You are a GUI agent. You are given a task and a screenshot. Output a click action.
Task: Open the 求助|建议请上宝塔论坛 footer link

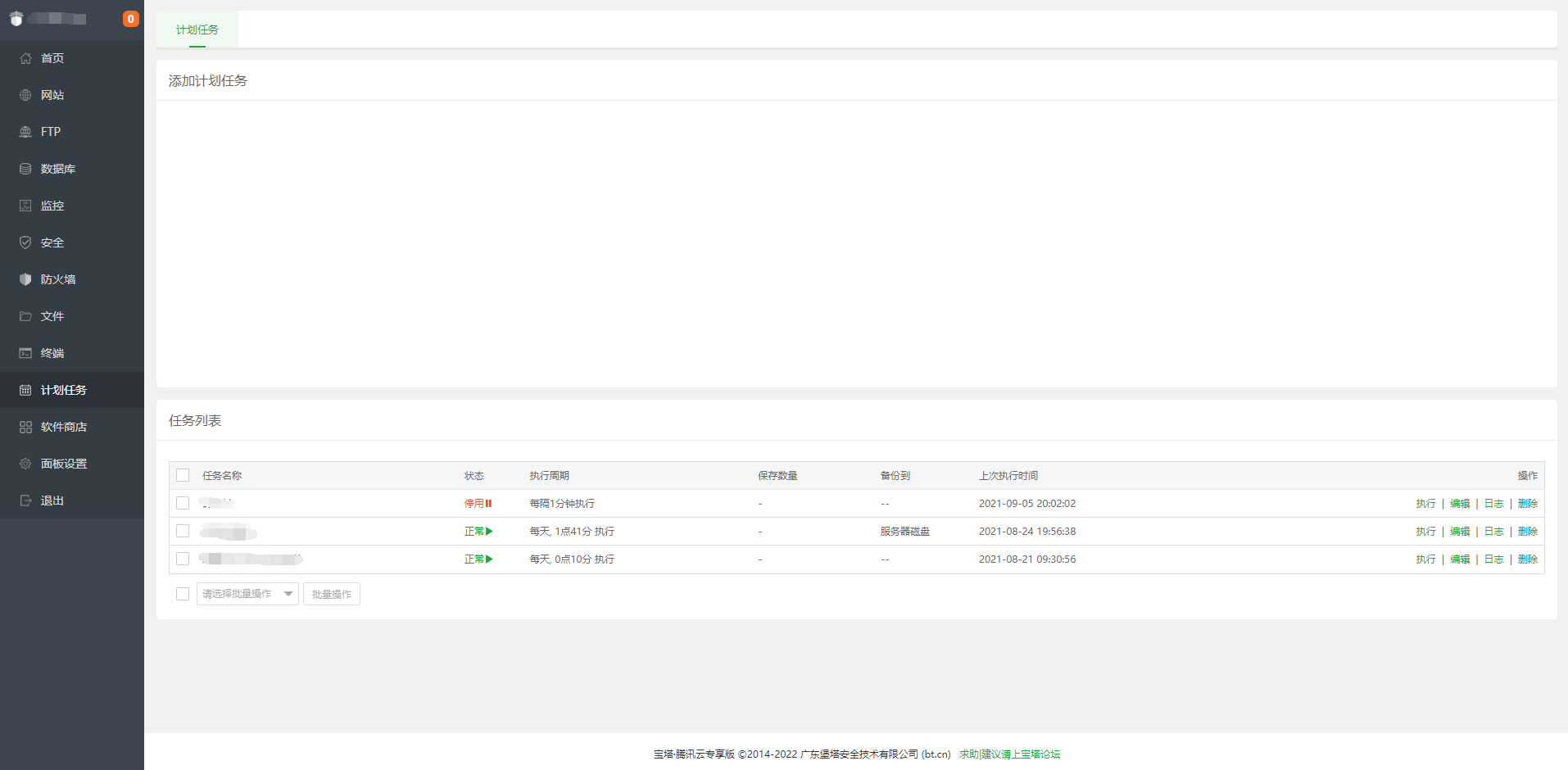click(1009, 754)
